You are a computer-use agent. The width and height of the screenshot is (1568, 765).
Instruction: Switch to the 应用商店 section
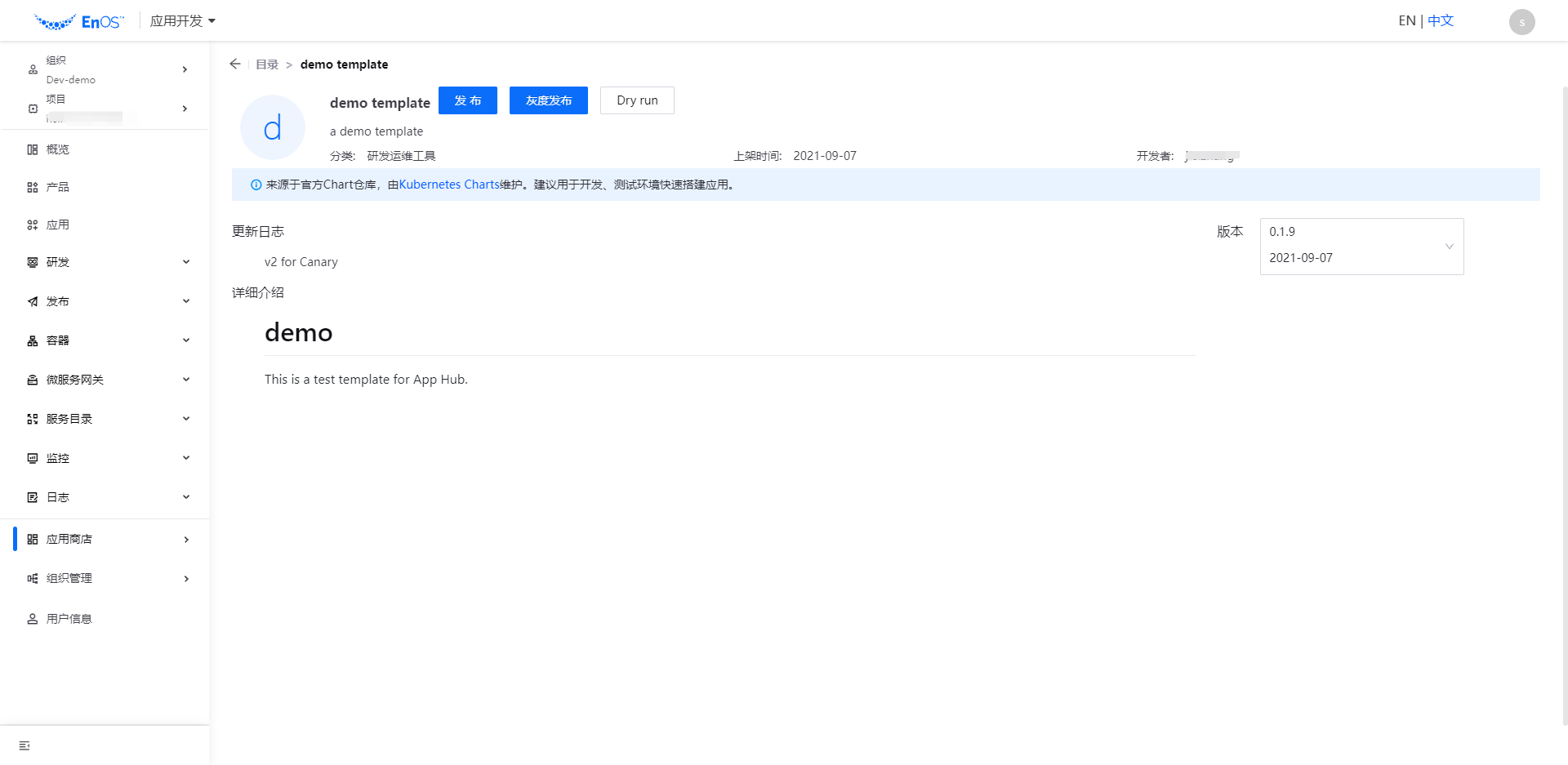click(x=68, y=539)
